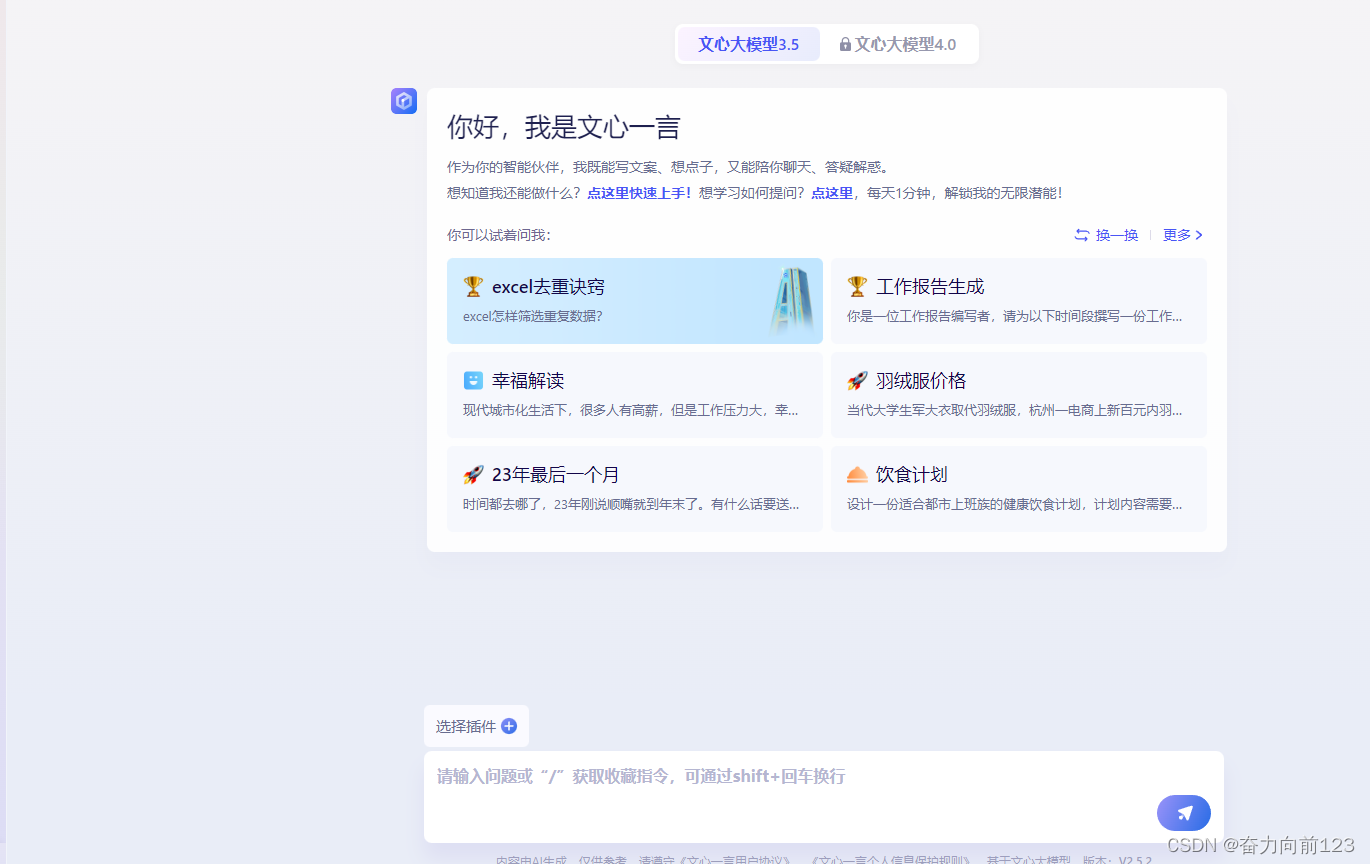Click the description starting 你是一位工作报告编写者
Screen dimensions: 1370x864
tap(1015, 316)
